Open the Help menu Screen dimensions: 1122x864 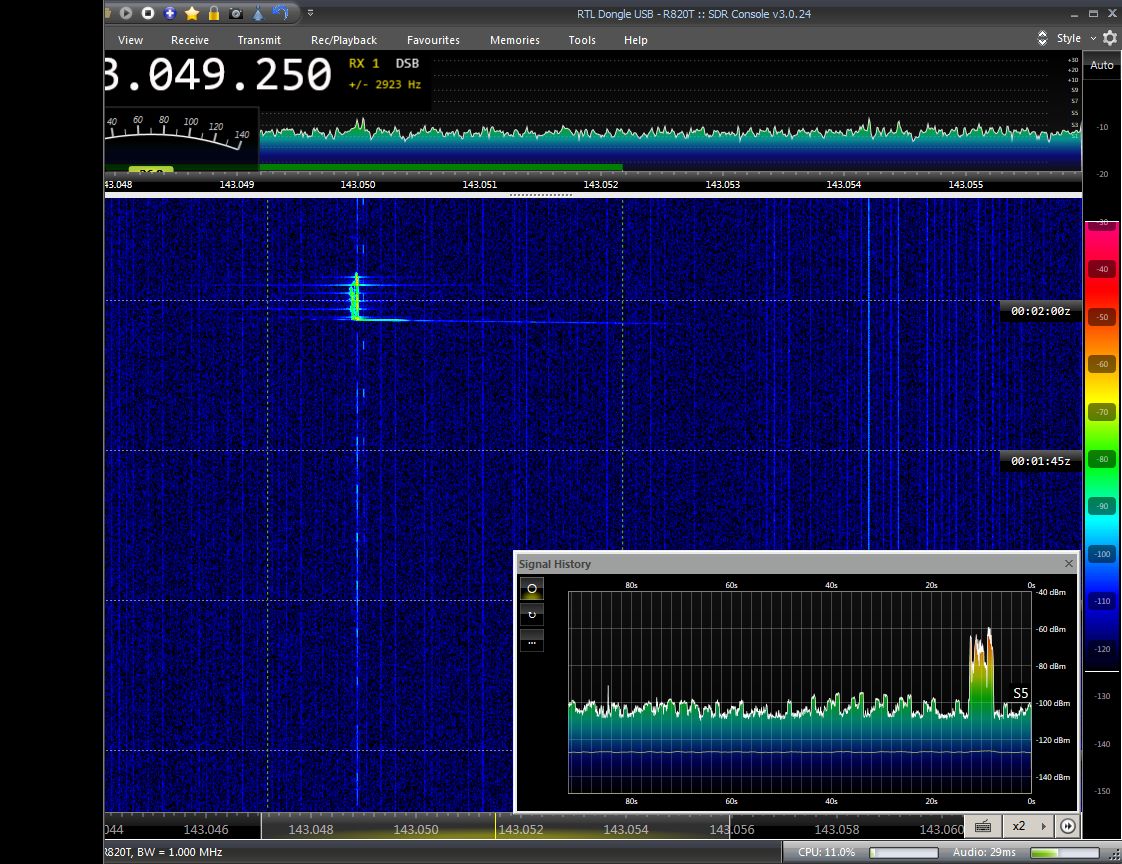click(x=635, y=40)
